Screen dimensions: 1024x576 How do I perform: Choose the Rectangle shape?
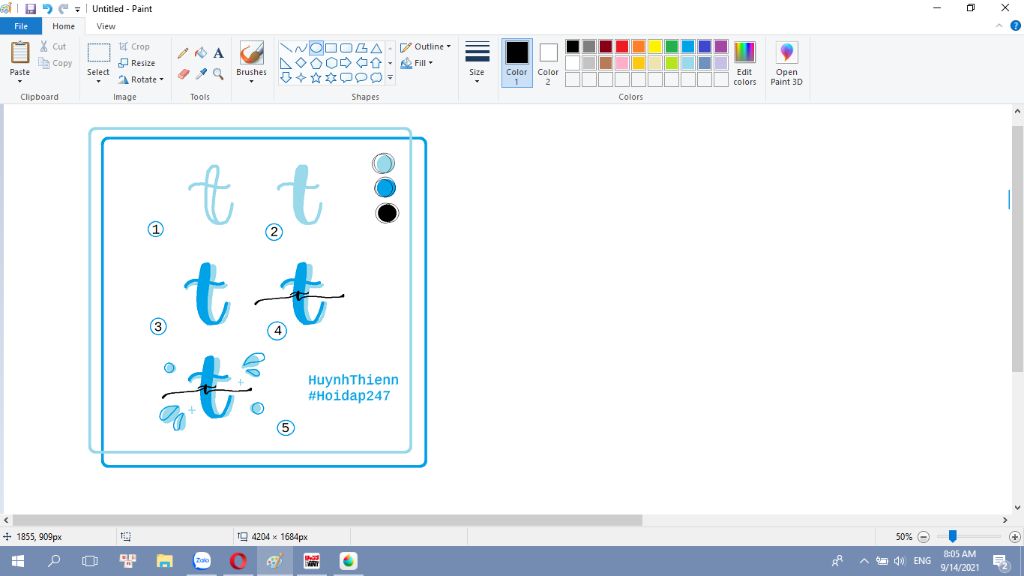(x=331, y=48)
